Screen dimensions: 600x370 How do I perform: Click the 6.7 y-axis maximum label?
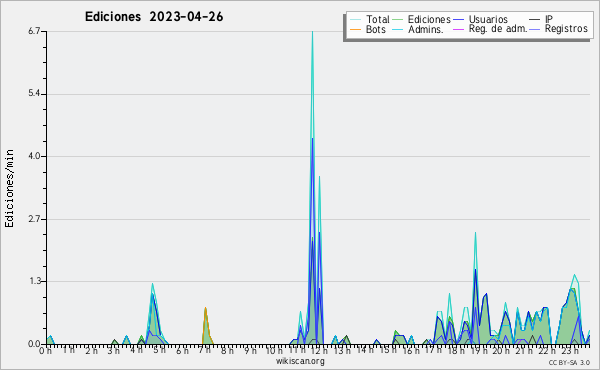tap(34, 31)
